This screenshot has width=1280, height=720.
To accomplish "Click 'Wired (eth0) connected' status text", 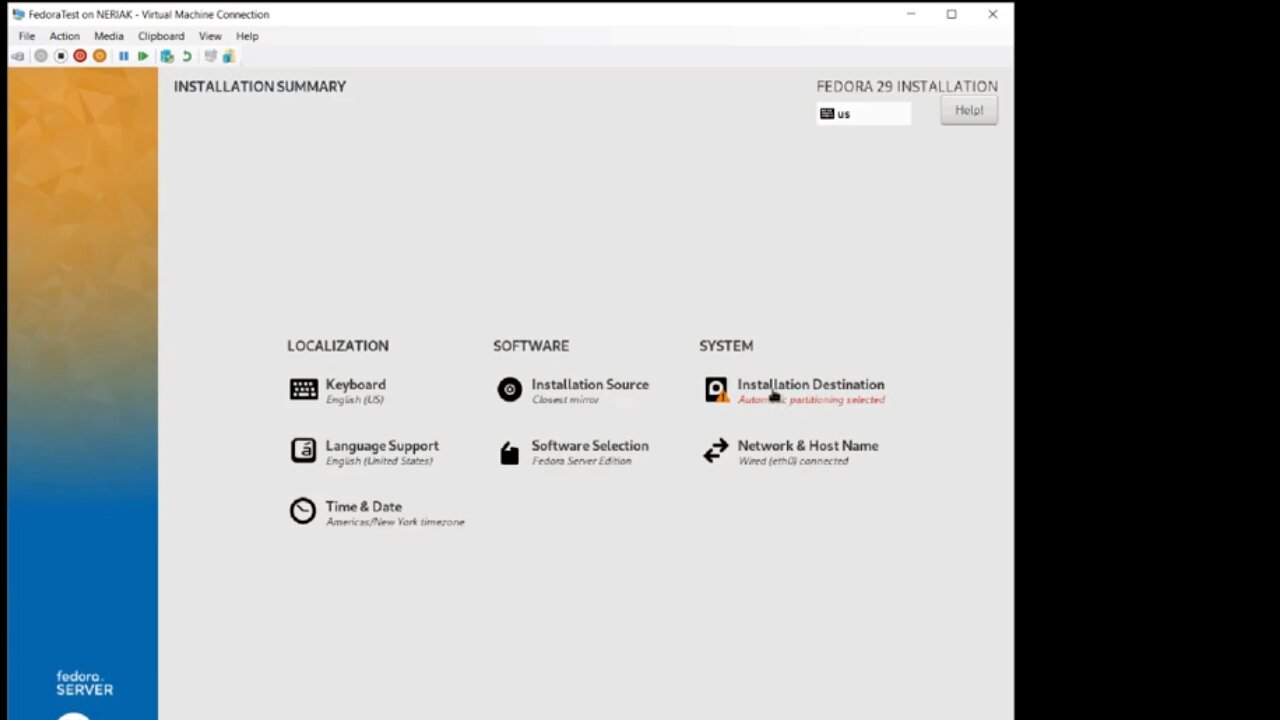I will [793, 461].
